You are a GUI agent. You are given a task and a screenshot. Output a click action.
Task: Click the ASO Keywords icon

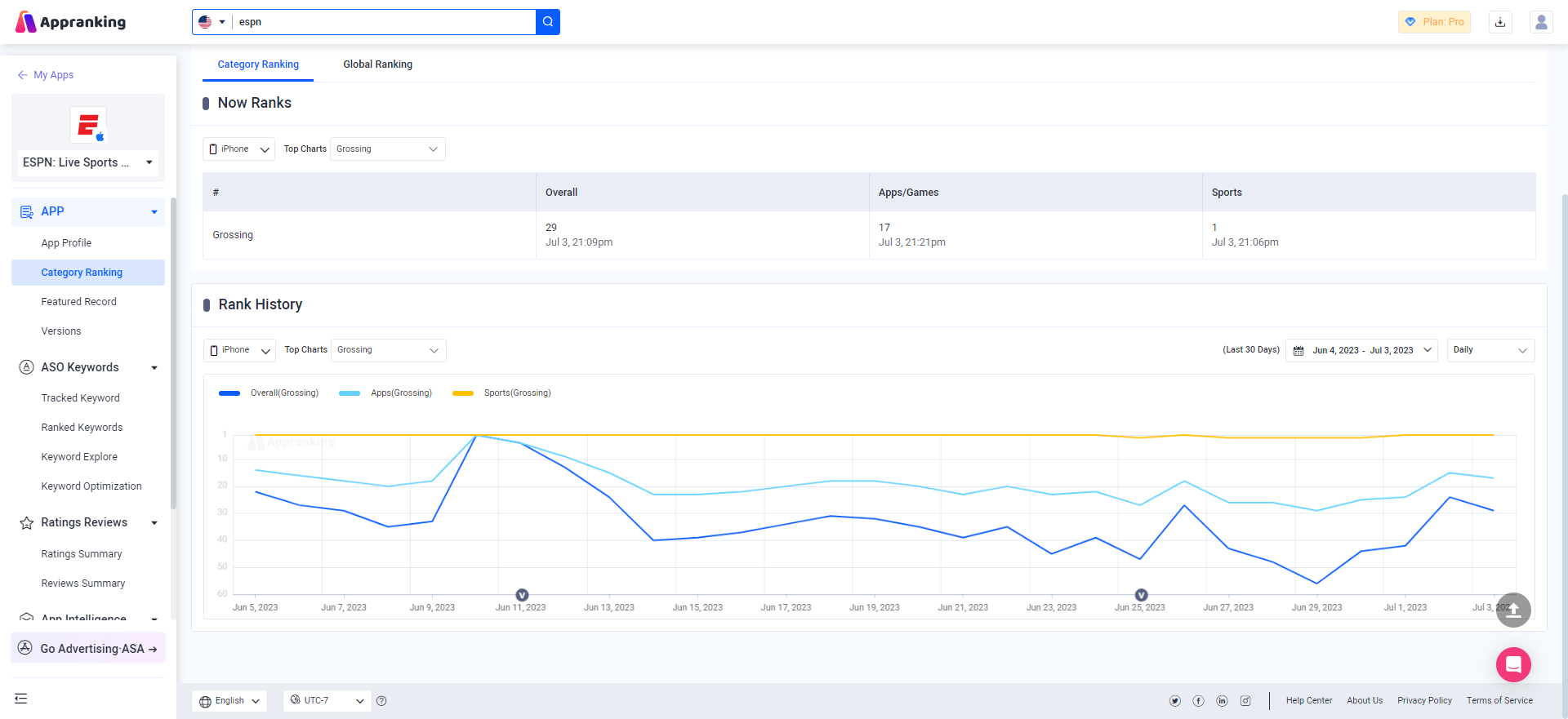click(x=26, y=367)
